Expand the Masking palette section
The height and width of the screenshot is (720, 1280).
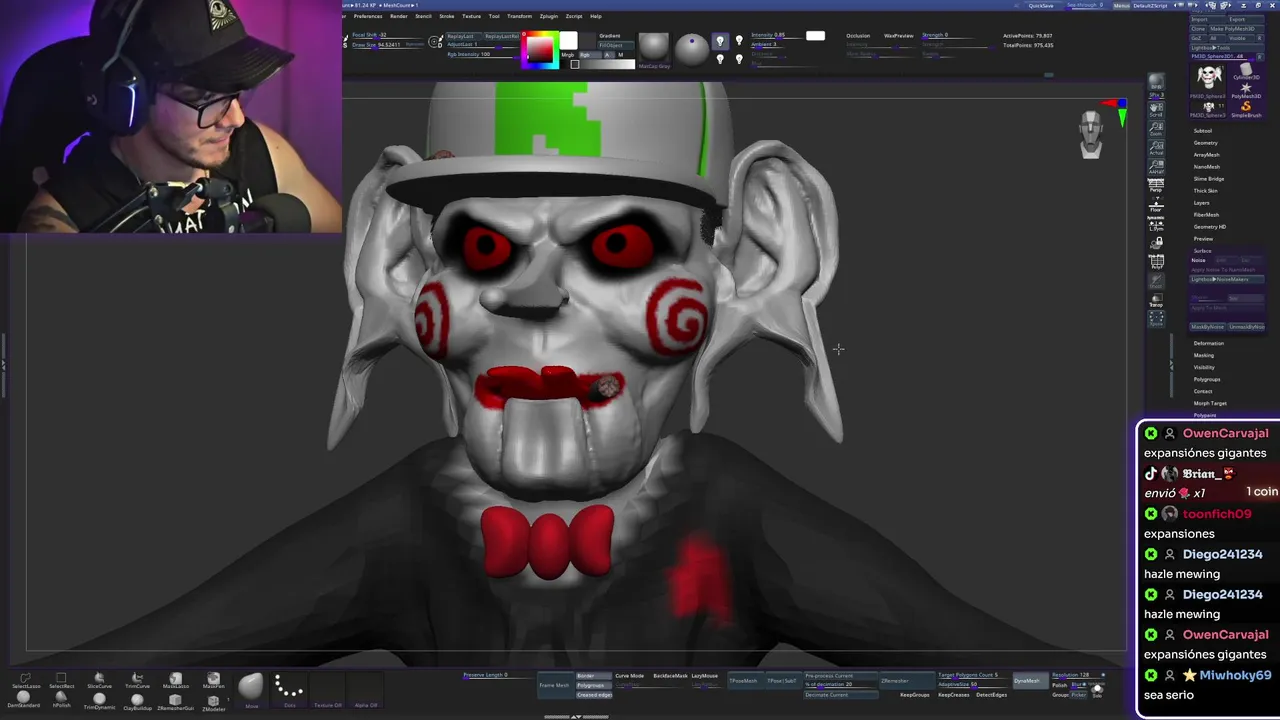pyautogui.click(x=1203, y=355)
